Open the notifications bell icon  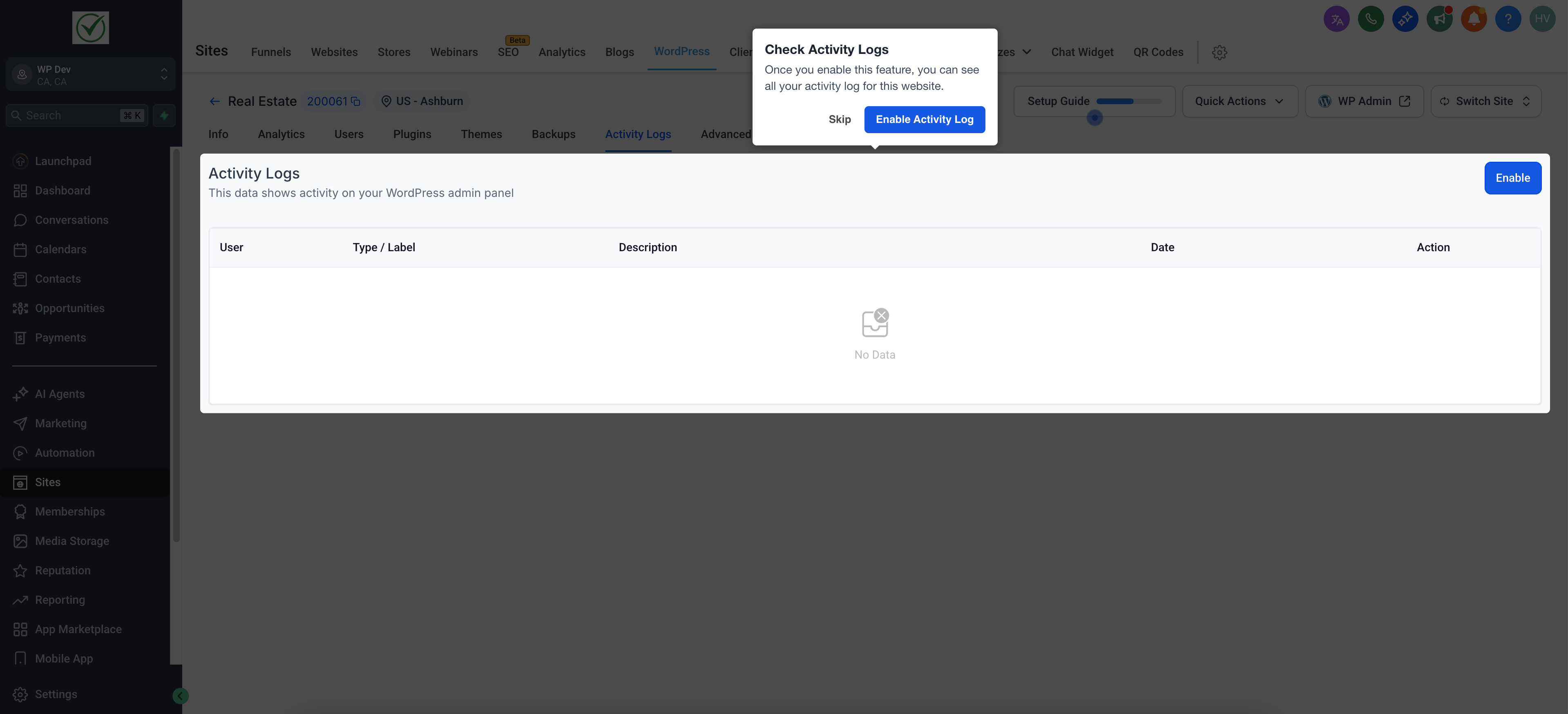(1474, 19)
